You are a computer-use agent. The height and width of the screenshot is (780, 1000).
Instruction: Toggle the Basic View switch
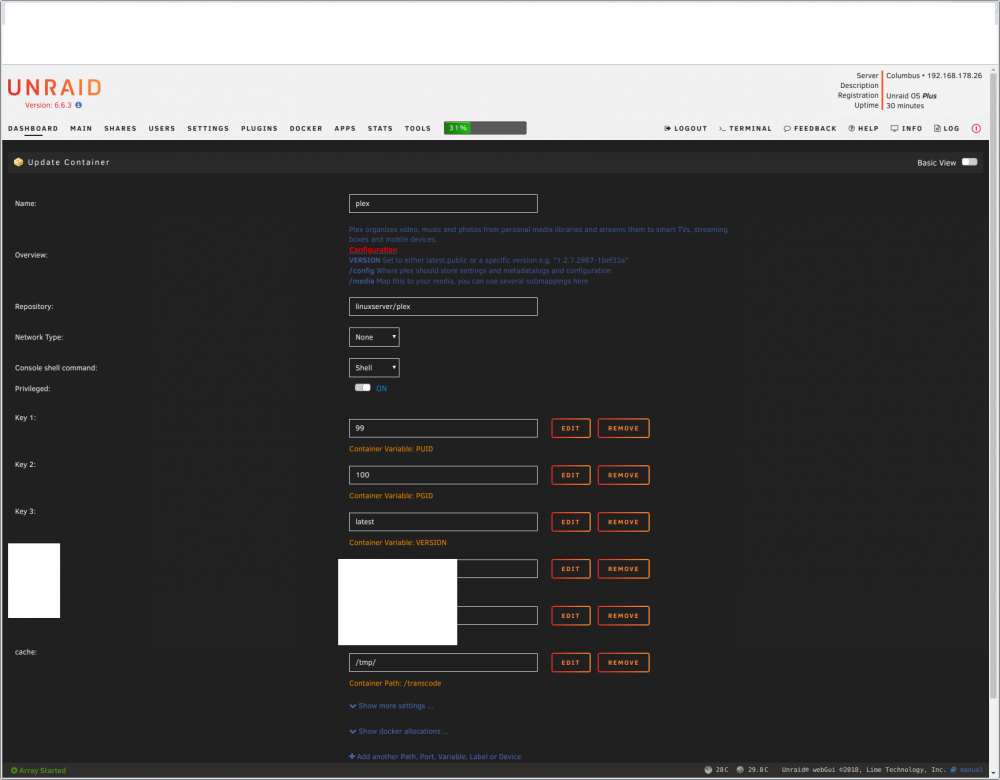tap(969, 162)
